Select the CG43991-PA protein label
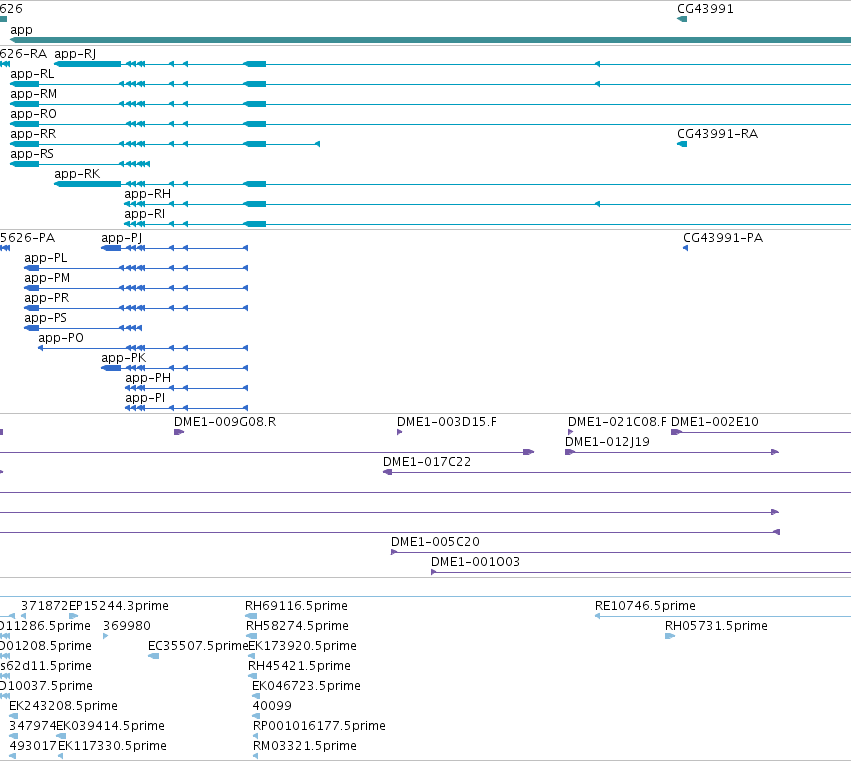Image resolution: width=851 pixels, height=761 pixels. tap(723, 238)
